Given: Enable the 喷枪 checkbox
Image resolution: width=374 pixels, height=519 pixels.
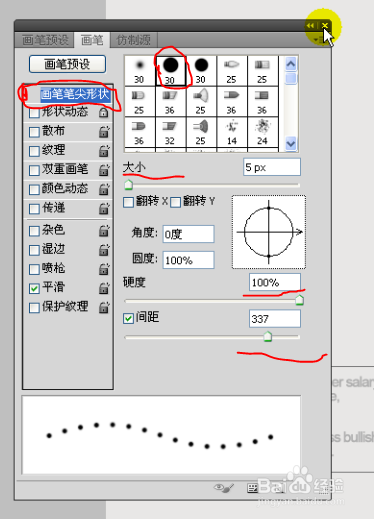Looking at the screenshot, I should (34, 269).
